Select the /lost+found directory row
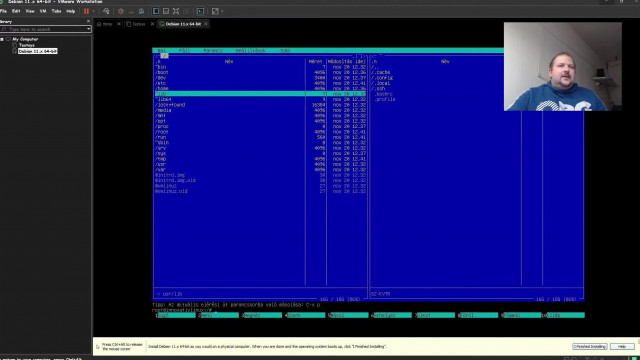640x360 pixels. pos(260,105)
